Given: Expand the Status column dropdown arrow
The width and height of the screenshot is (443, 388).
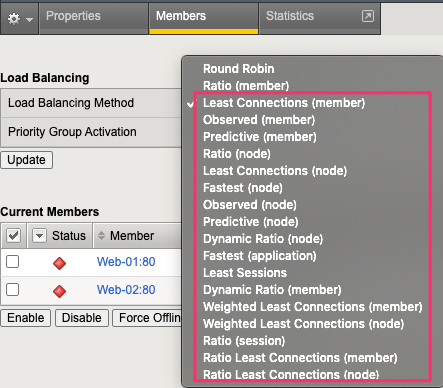Looking at the screenshot, I should click(x=39, y=236).
